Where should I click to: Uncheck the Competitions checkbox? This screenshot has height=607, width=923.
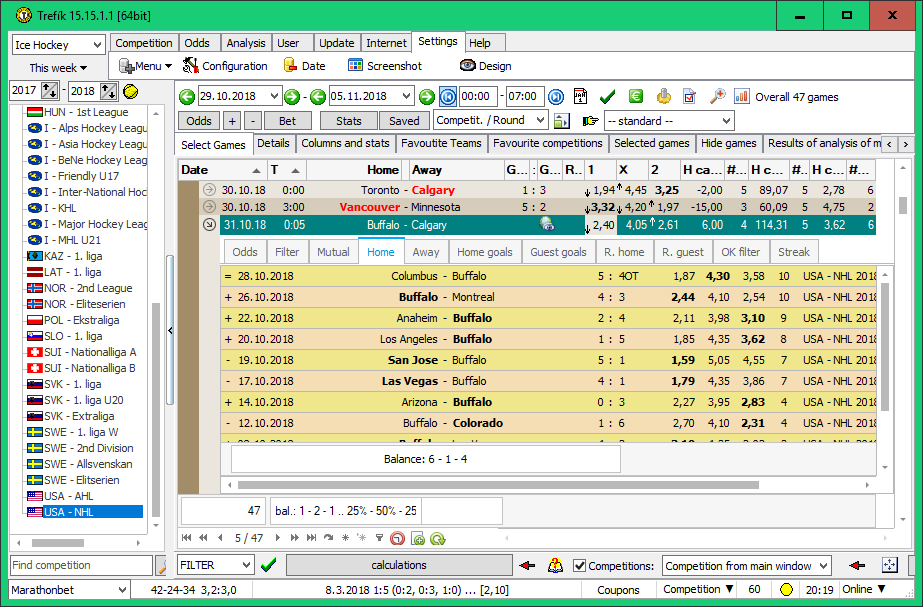point(580,566)
